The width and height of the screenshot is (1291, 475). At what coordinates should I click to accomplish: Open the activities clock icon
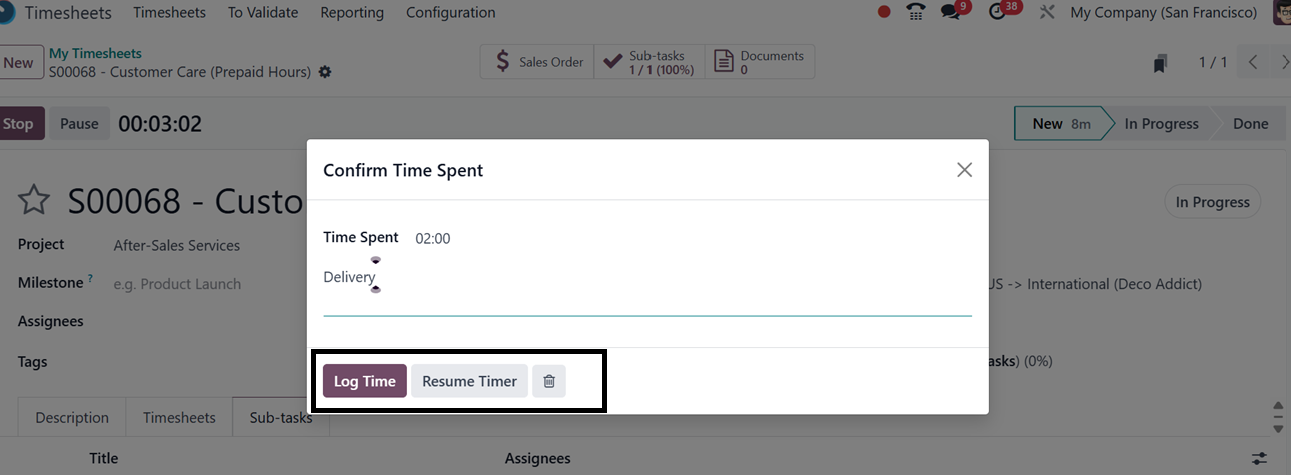pos(996,13)
